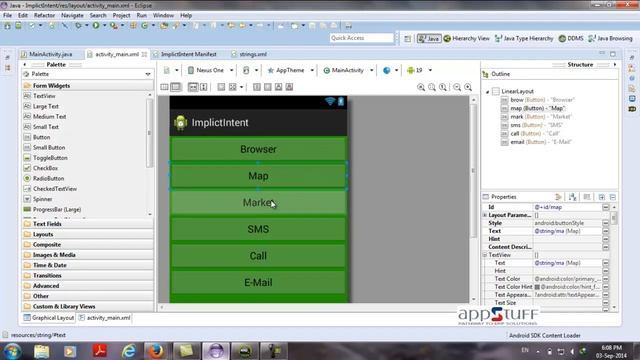640x360 pixels.
Task: Open the File menu
Action: 7,16
